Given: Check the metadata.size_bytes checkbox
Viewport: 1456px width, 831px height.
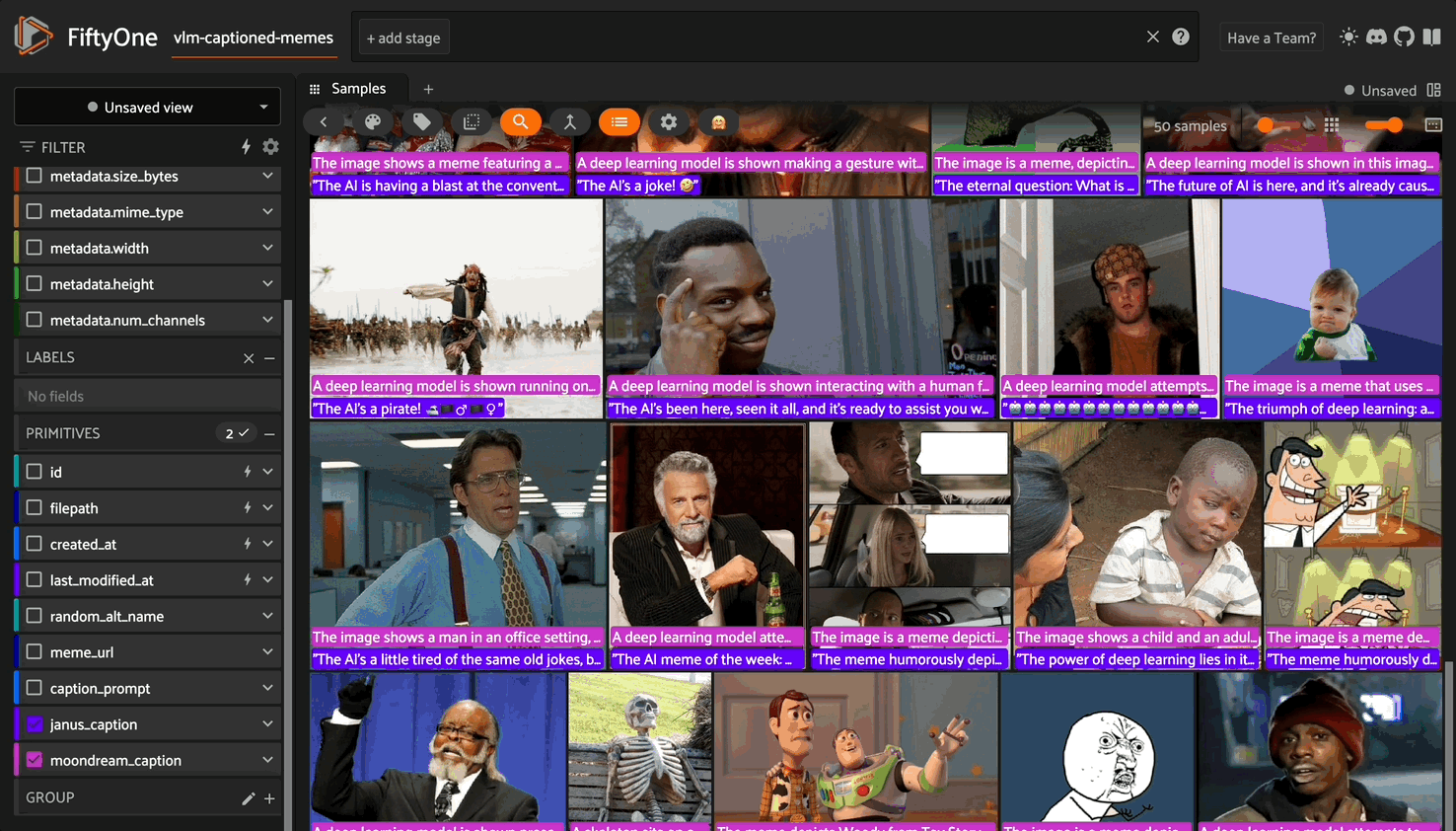Looking at the screenshot, I should (x=35, y=176).
